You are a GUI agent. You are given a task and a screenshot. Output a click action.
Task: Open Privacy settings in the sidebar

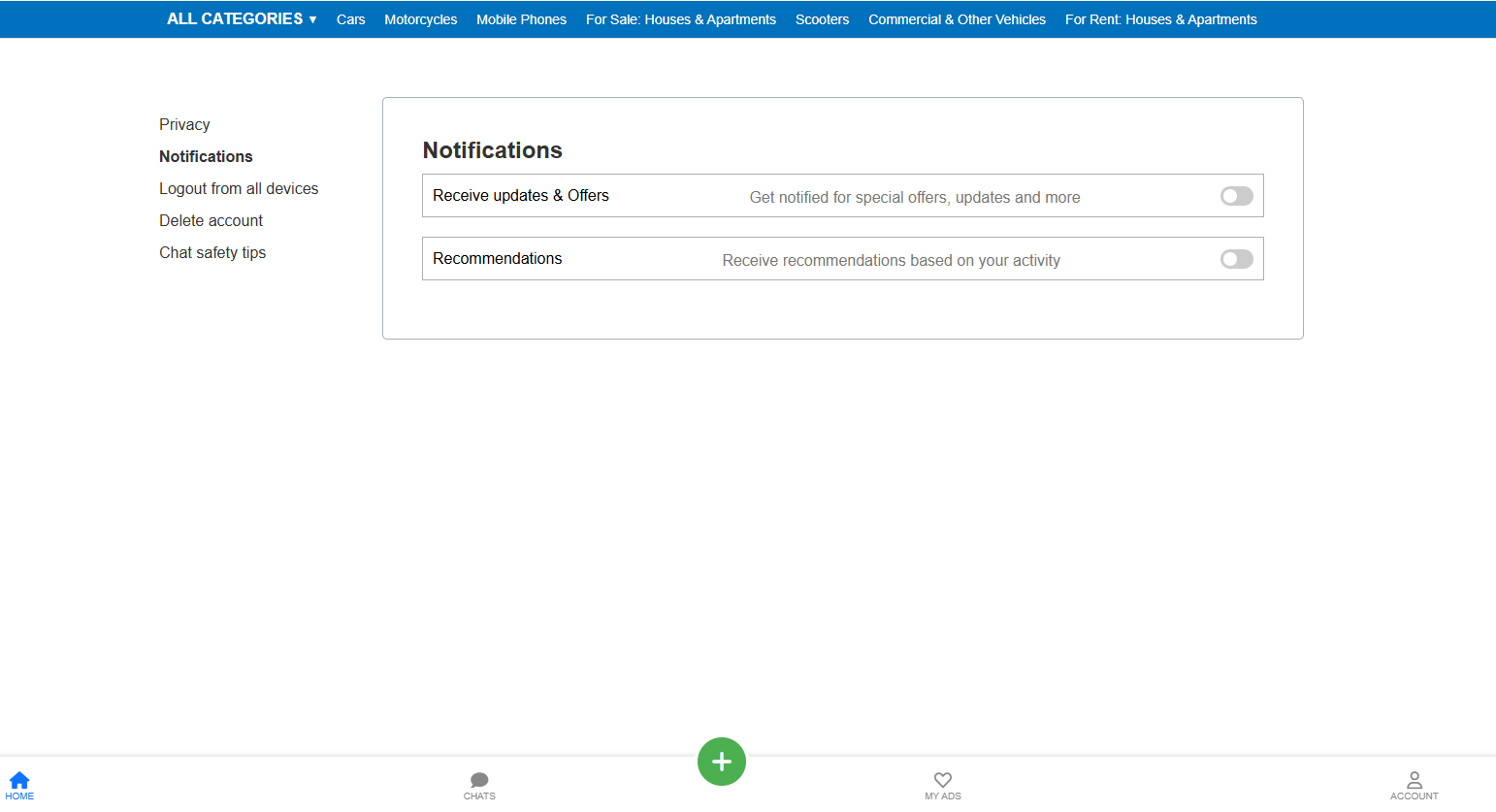coord(184,124)
